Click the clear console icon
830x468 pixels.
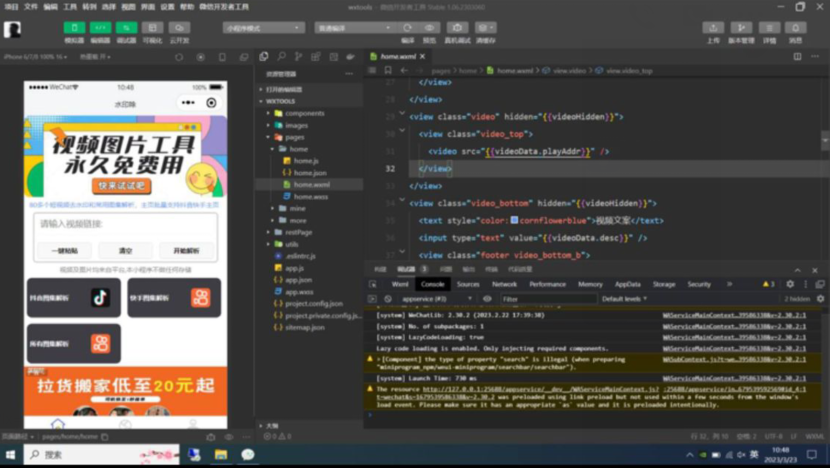pos(387,299)
